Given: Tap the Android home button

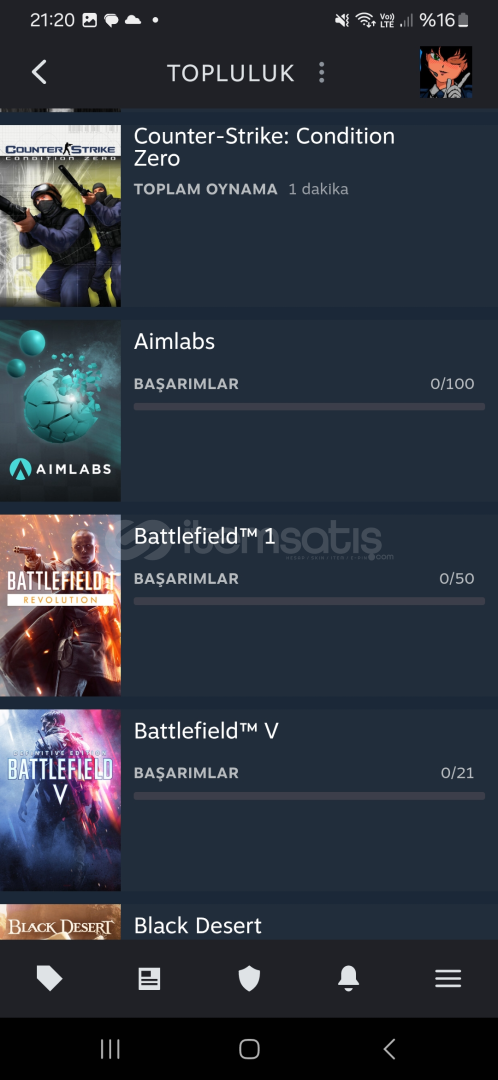Looking at the screenshot, I should click(249, 1049).
